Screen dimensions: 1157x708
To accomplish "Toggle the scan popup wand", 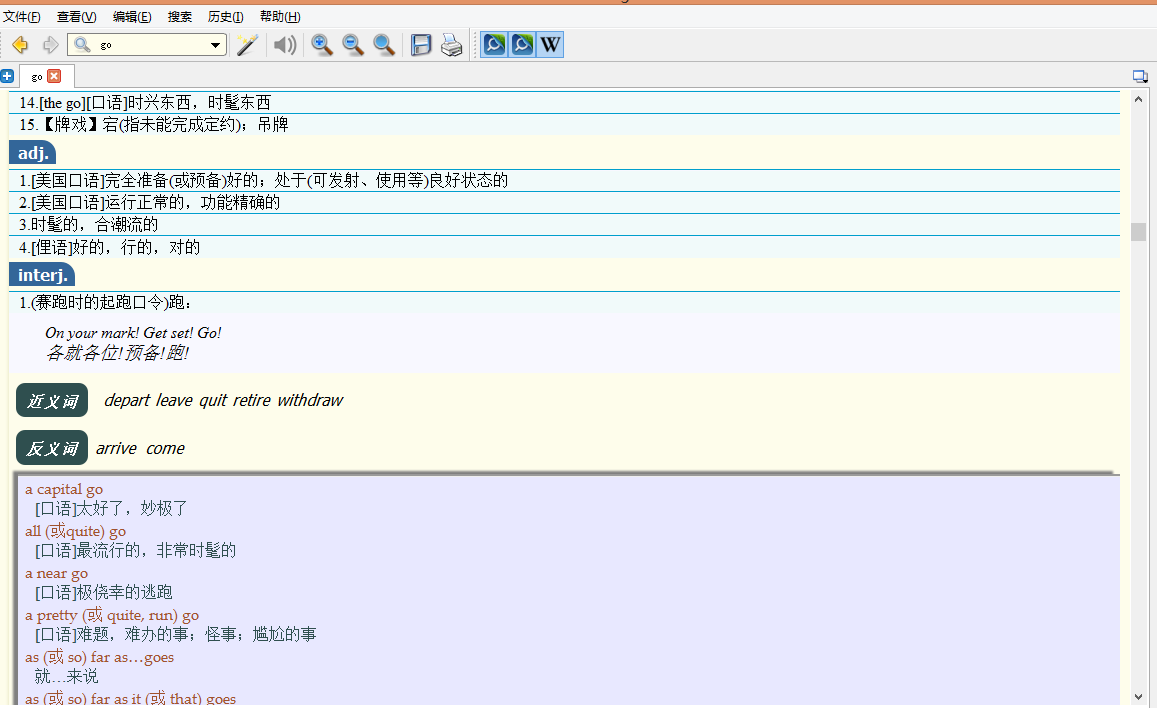I will coord(247,45).
